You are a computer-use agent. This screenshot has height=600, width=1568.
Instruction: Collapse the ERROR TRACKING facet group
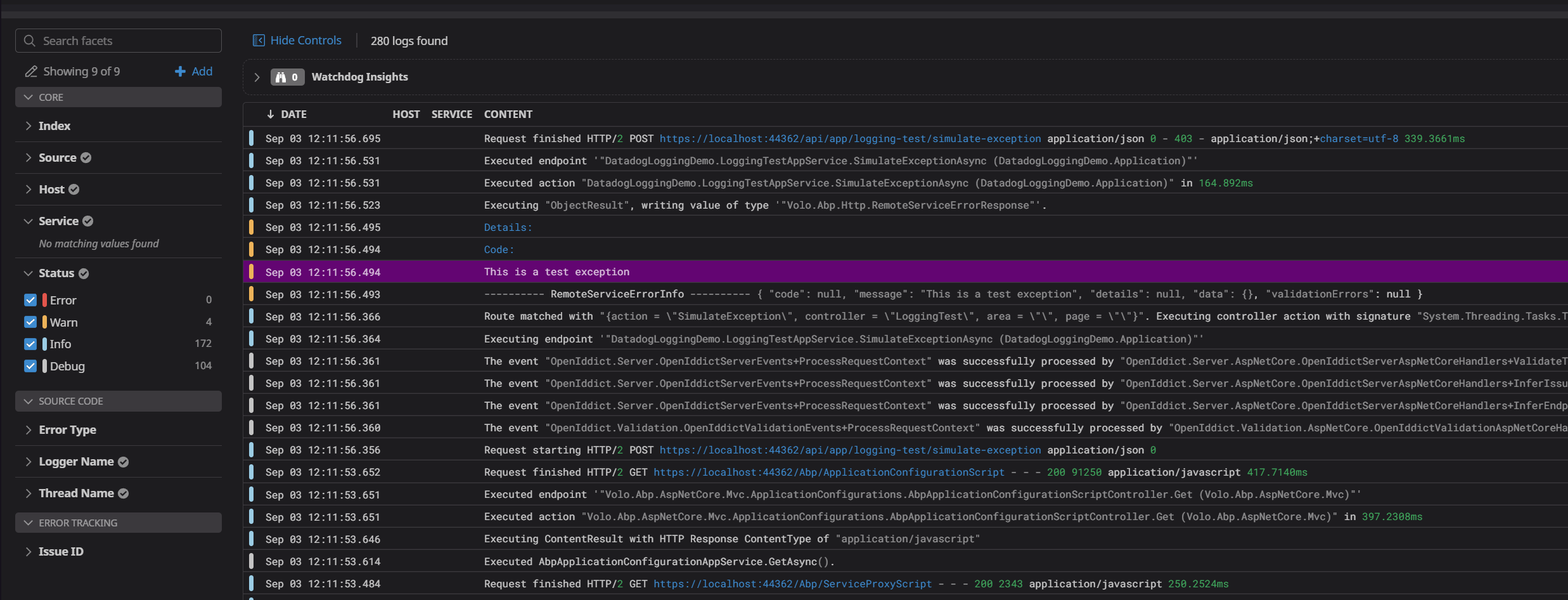click(x=119, y=523)
